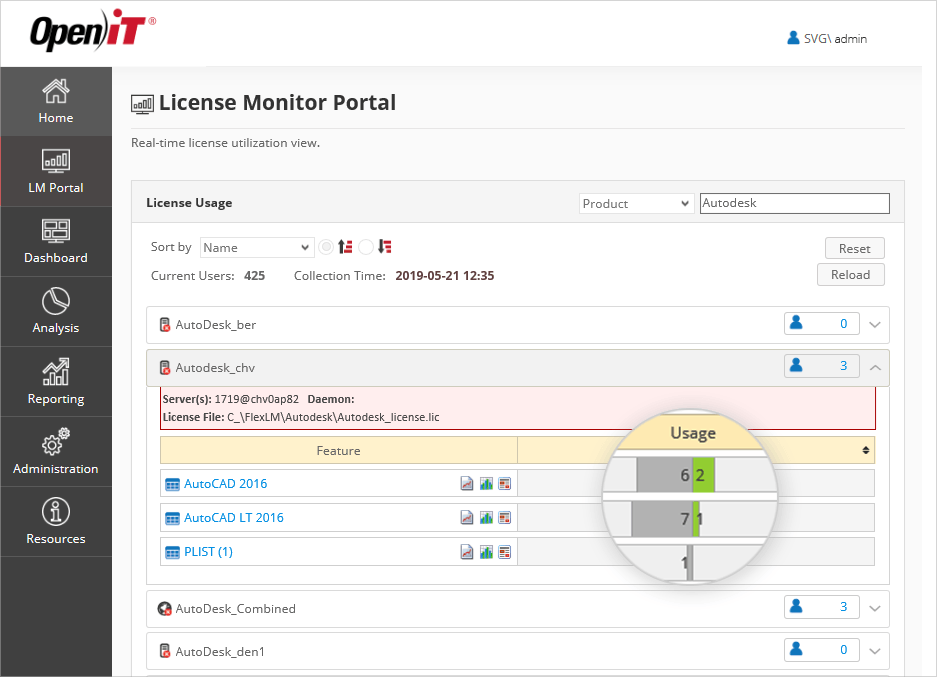Image resolution: width=937 pixels, height=677 pixels.
Task: Open line graph icon for AutoCAD 2016
Action: (x=467, y=483)
